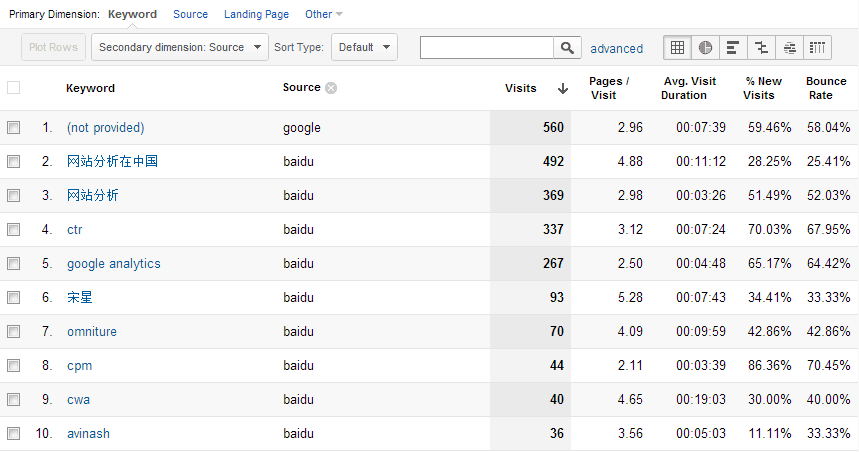Open the Sort Type Default dropdown
This screenshot has height=452, width=859.
point(364,47)
